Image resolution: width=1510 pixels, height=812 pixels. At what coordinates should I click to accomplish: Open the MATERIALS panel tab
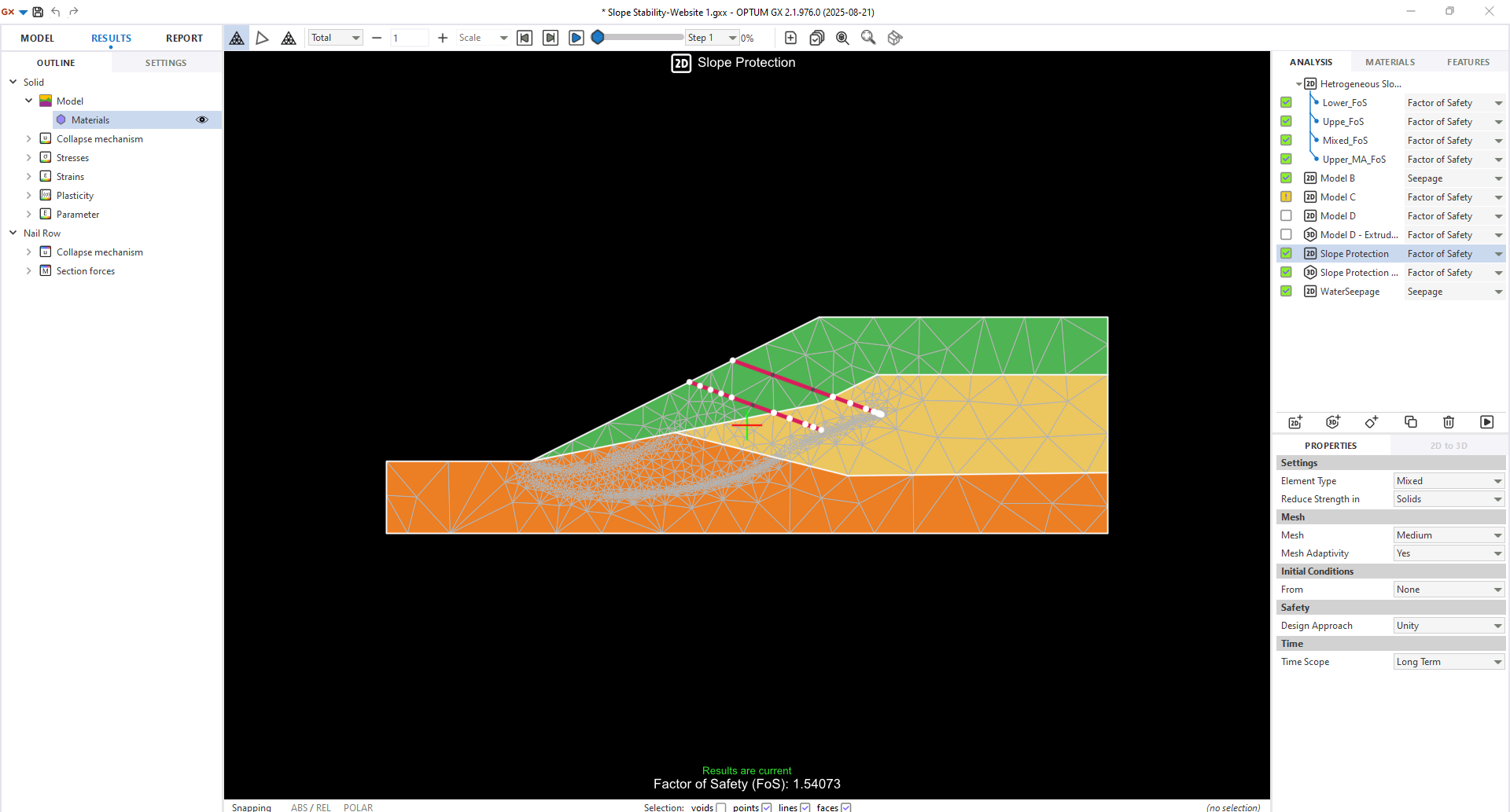[1390, 62]
